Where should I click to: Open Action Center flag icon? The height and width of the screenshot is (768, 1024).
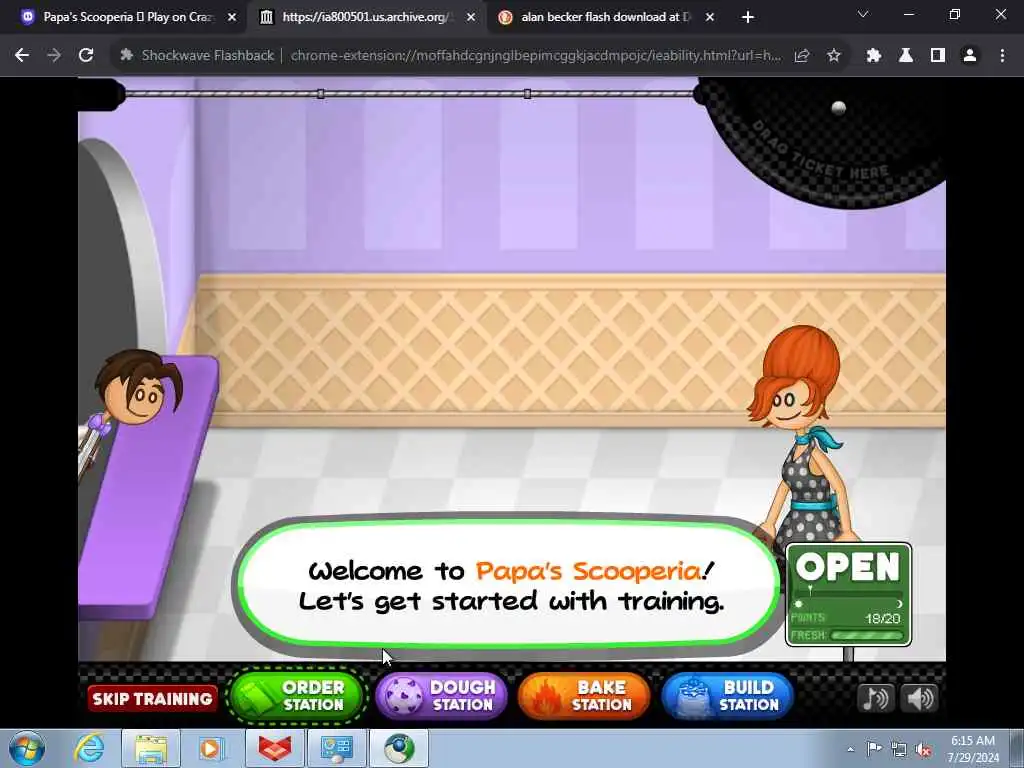click(874, 749)
